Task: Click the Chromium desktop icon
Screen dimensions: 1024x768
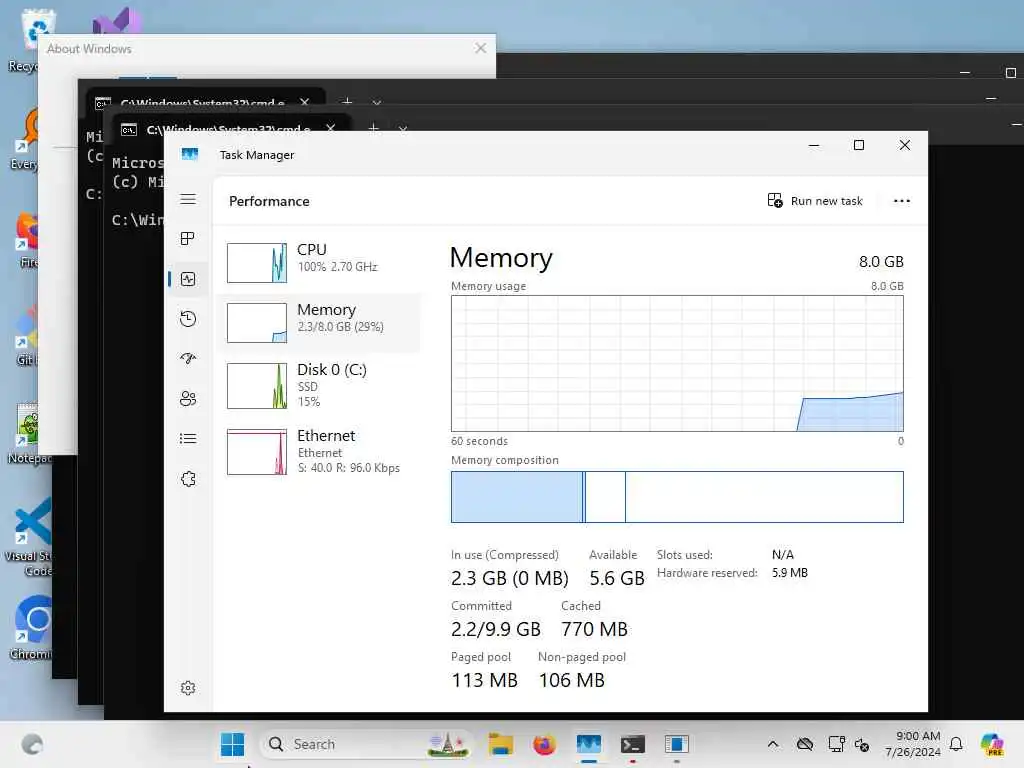Action: (30, 628)
